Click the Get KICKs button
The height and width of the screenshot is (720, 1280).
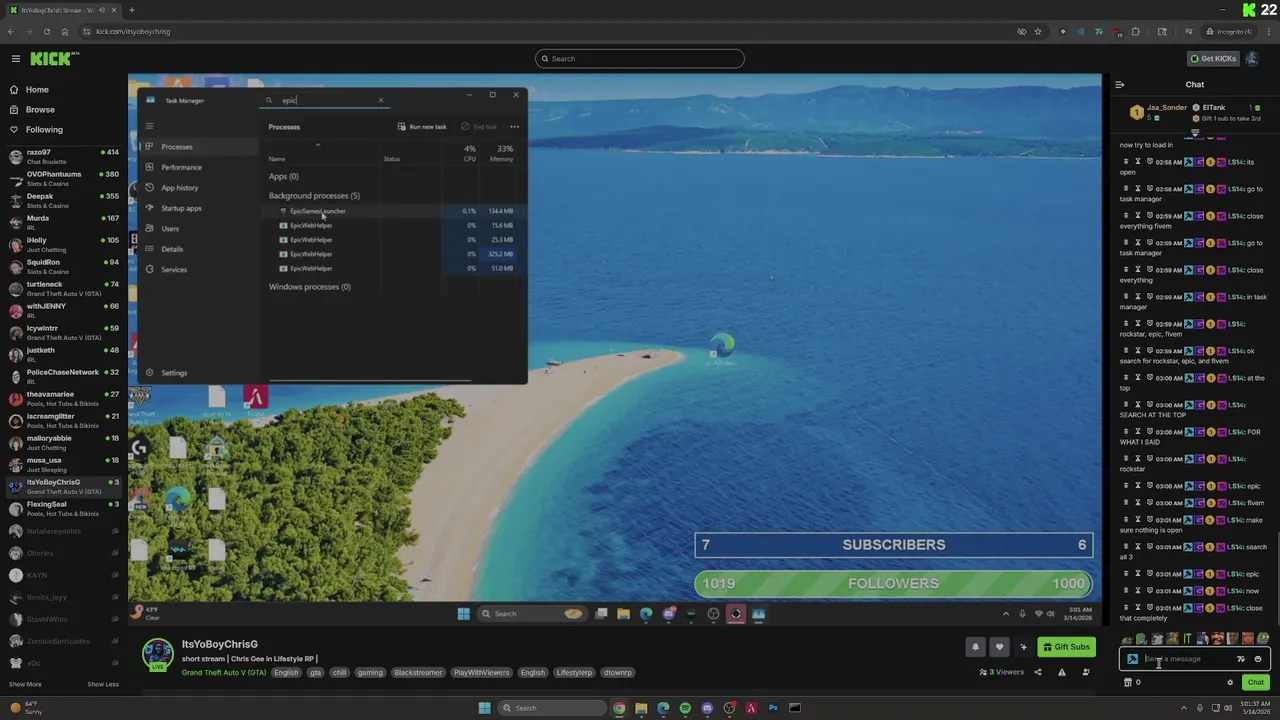1213,59
